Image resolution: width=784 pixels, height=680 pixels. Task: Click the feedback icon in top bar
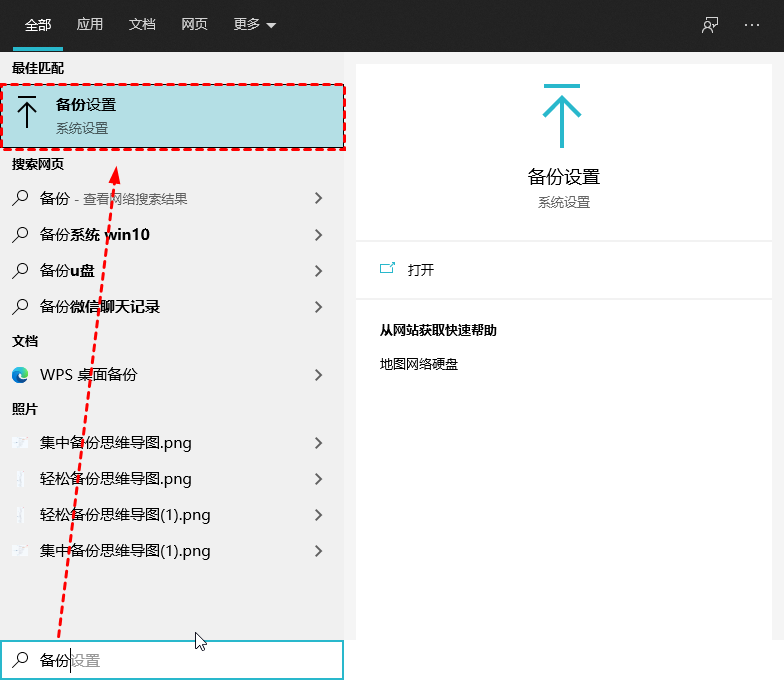[710, 25]
